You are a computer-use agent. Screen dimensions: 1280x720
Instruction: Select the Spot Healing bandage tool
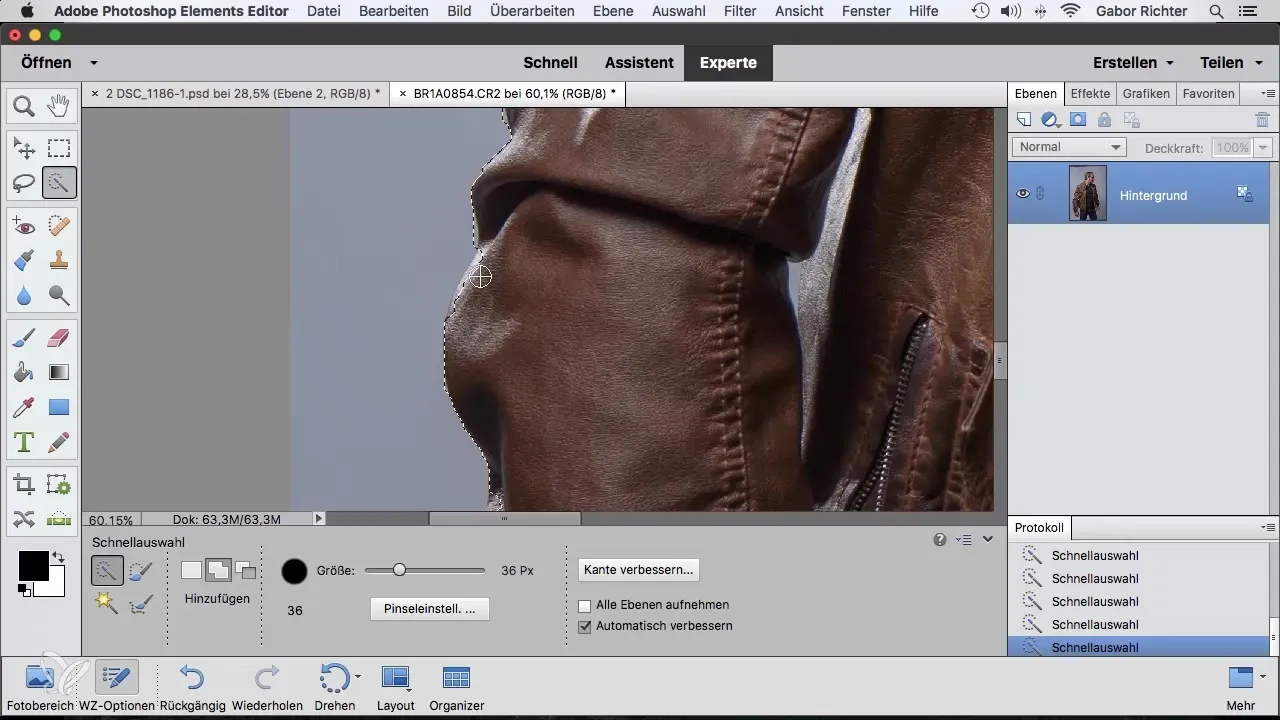pos(59,227)
